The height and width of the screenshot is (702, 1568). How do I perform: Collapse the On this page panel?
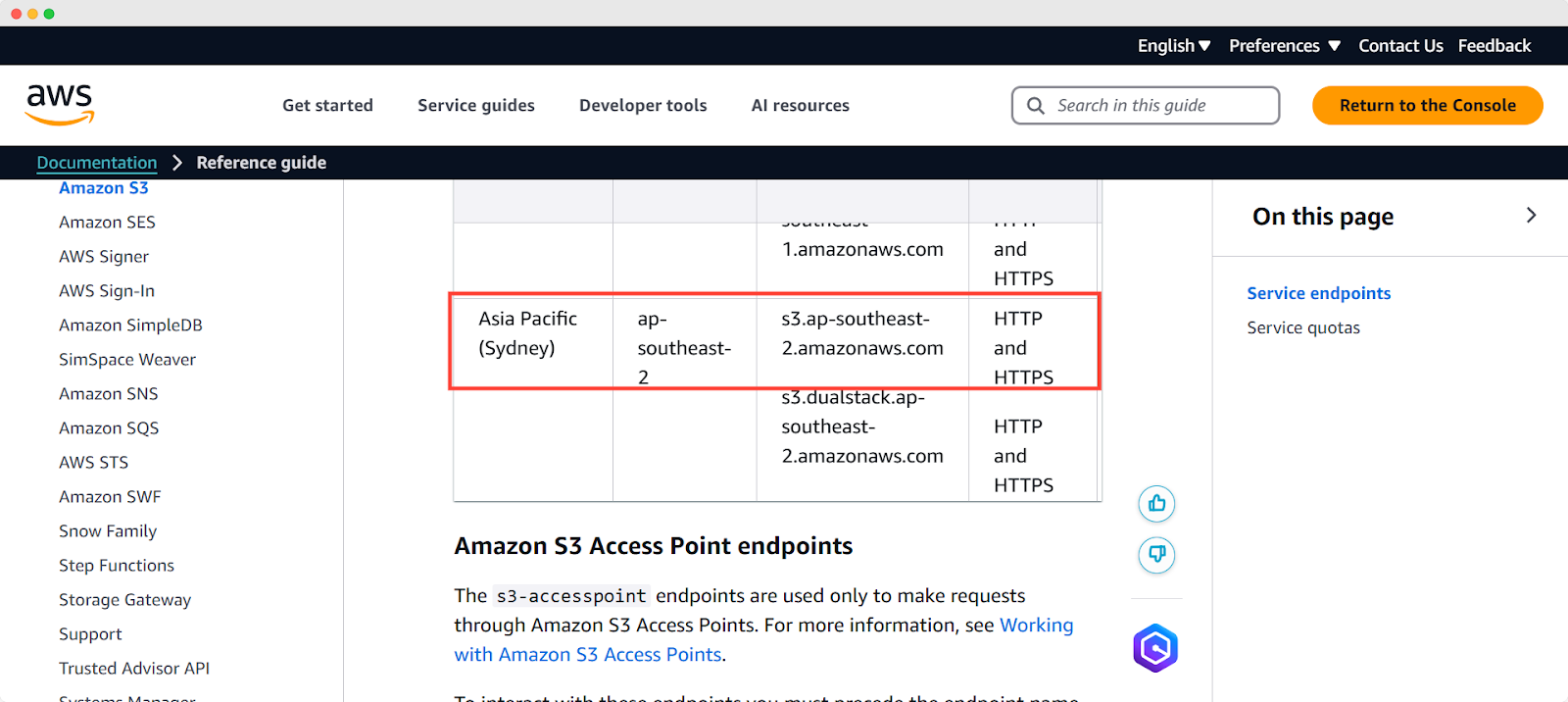(x=1530, y=215)
